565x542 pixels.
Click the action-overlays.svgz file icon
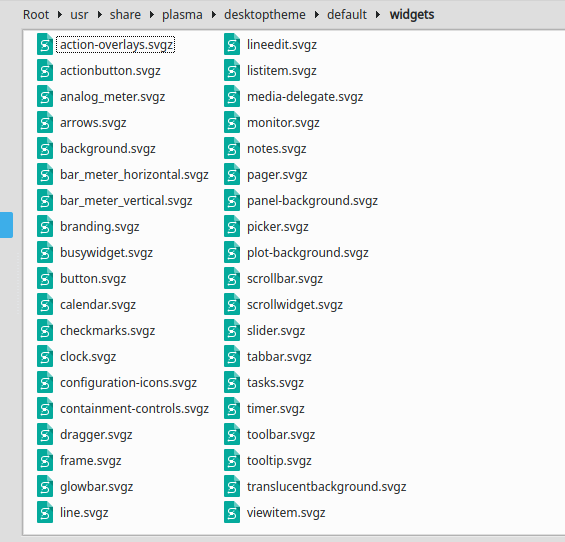45,44
